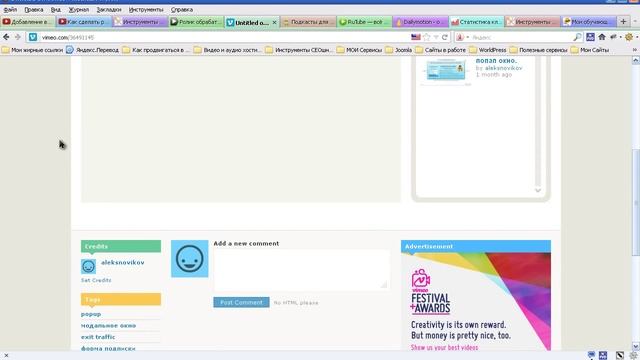Viewport: 640px width, 360px height.
Task: Go forward with the browser forward arrow
Action: tap(18, 37)
